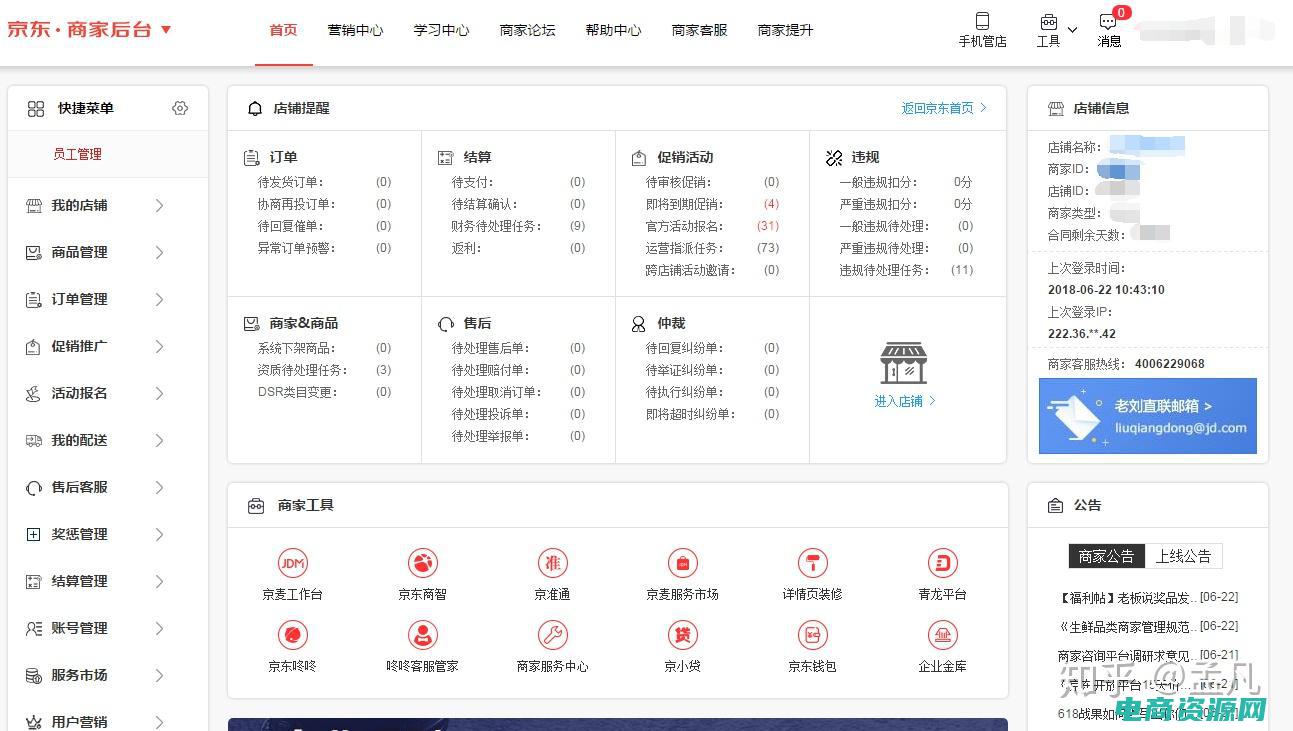Open the 违规待处理任务 count (11)
Screen dimensions: 1293x731
962,270
